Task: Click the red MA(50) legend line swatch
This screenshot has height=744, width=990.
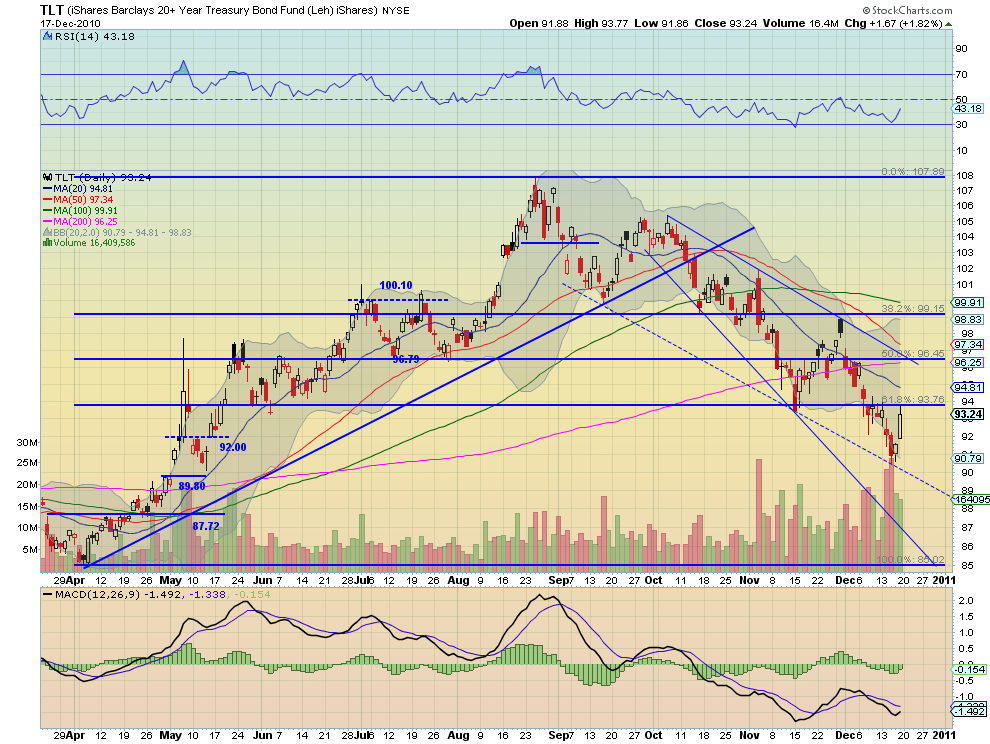Action: coord(47,200)
